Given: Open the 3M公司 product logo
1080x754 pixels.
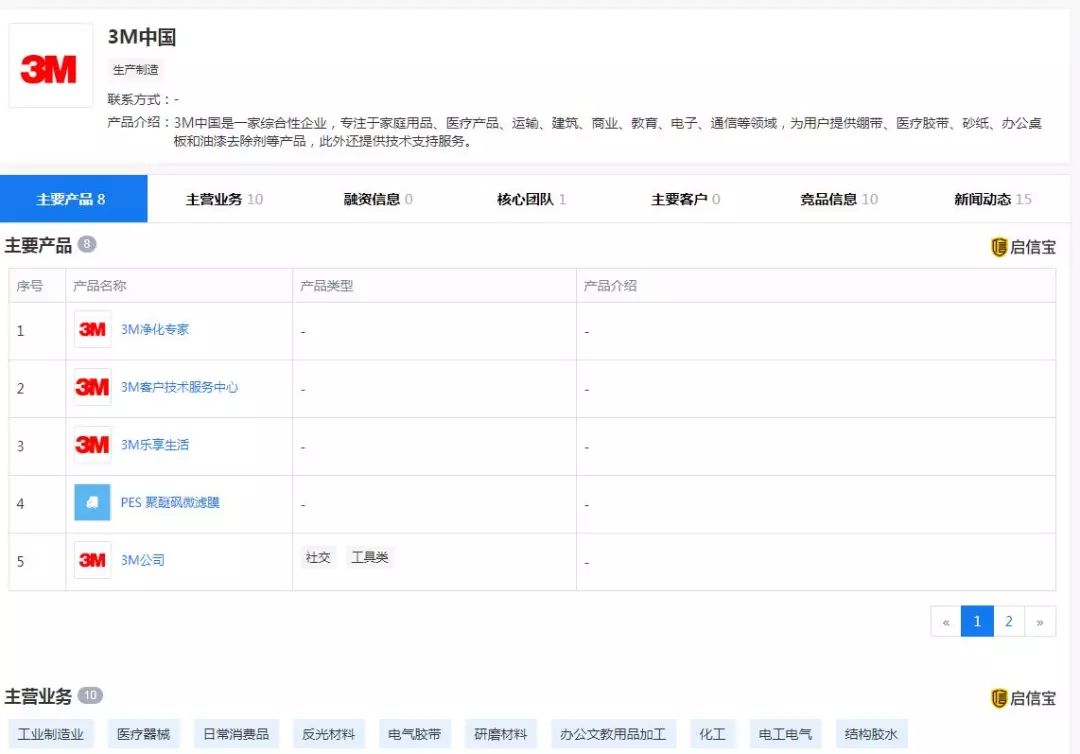Looking at the screenshot, I should coord(92,560).
